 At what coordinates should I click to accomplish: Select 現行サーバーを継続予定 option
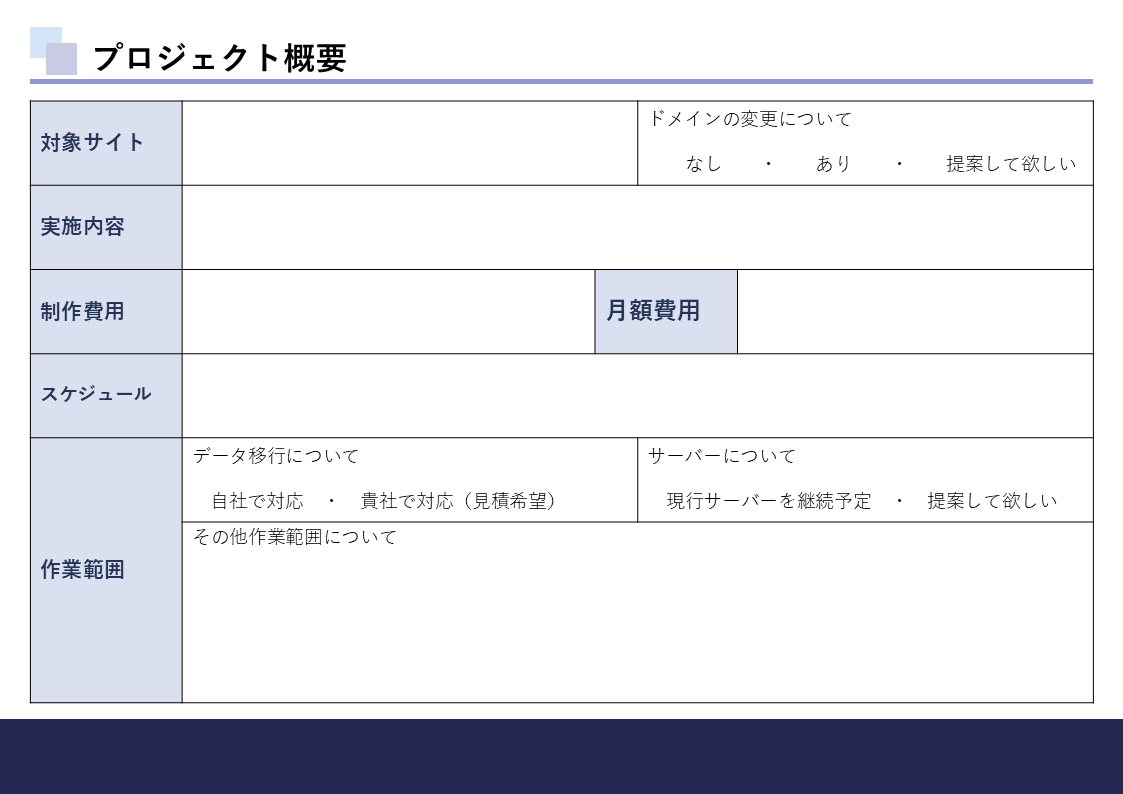coord(769,501)
